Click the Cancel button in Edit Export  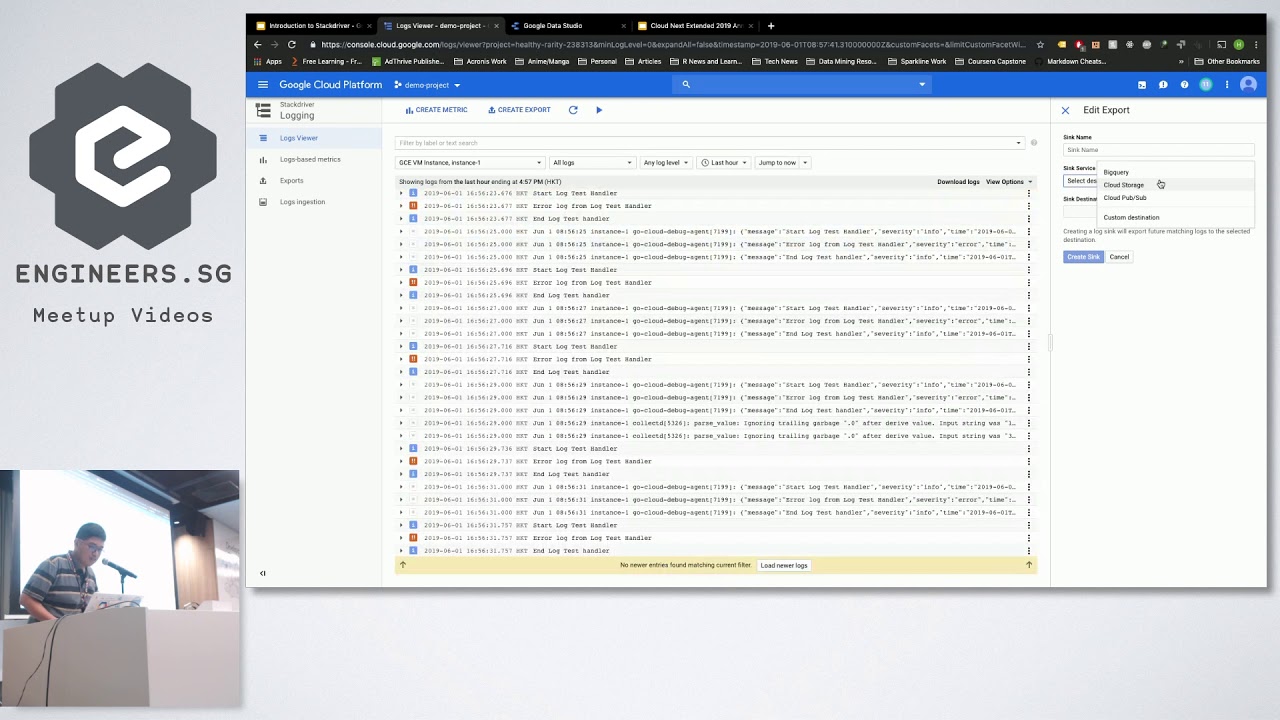(x=1119, y=257)
